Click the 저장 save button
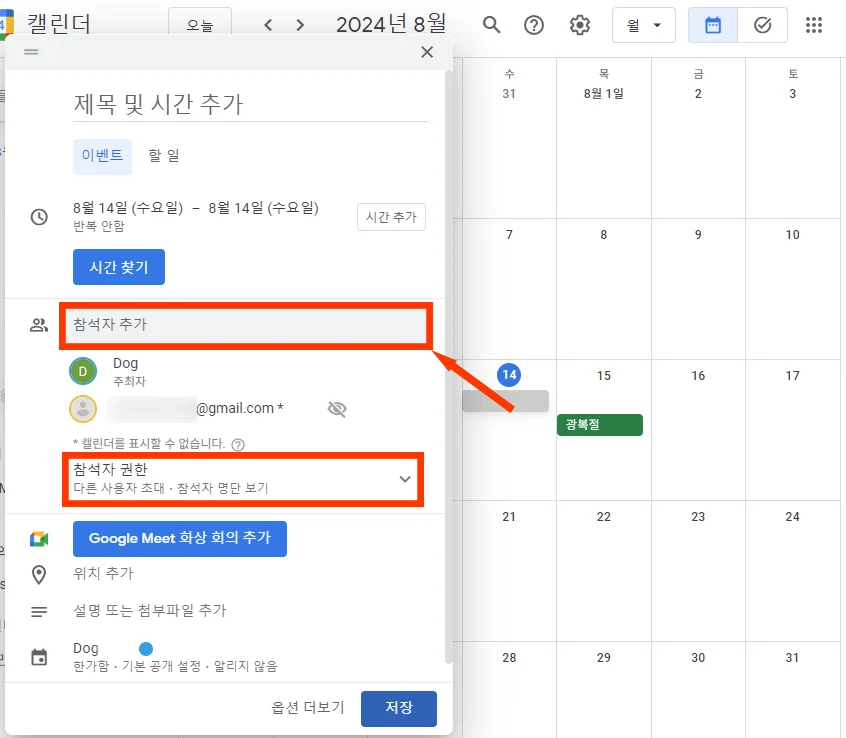This screenshot has height=738, width=846. [x=398, y=707]
